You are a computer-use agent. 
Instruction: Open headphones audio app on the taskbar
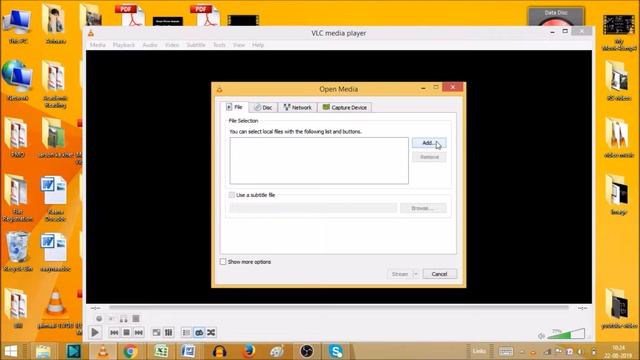click(219, 351)
